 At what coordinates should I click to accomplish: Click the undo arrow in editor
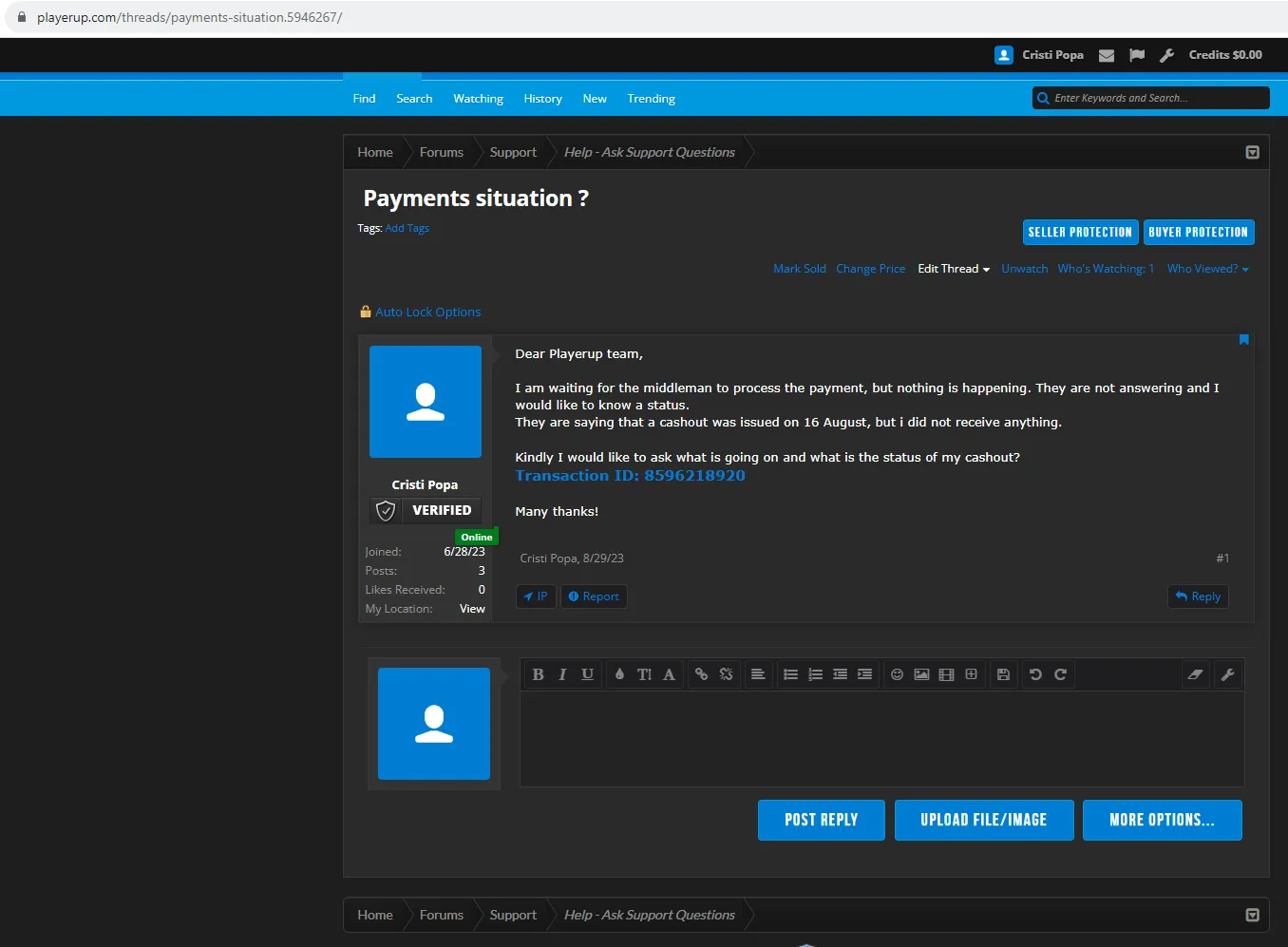click(1035, 674)
